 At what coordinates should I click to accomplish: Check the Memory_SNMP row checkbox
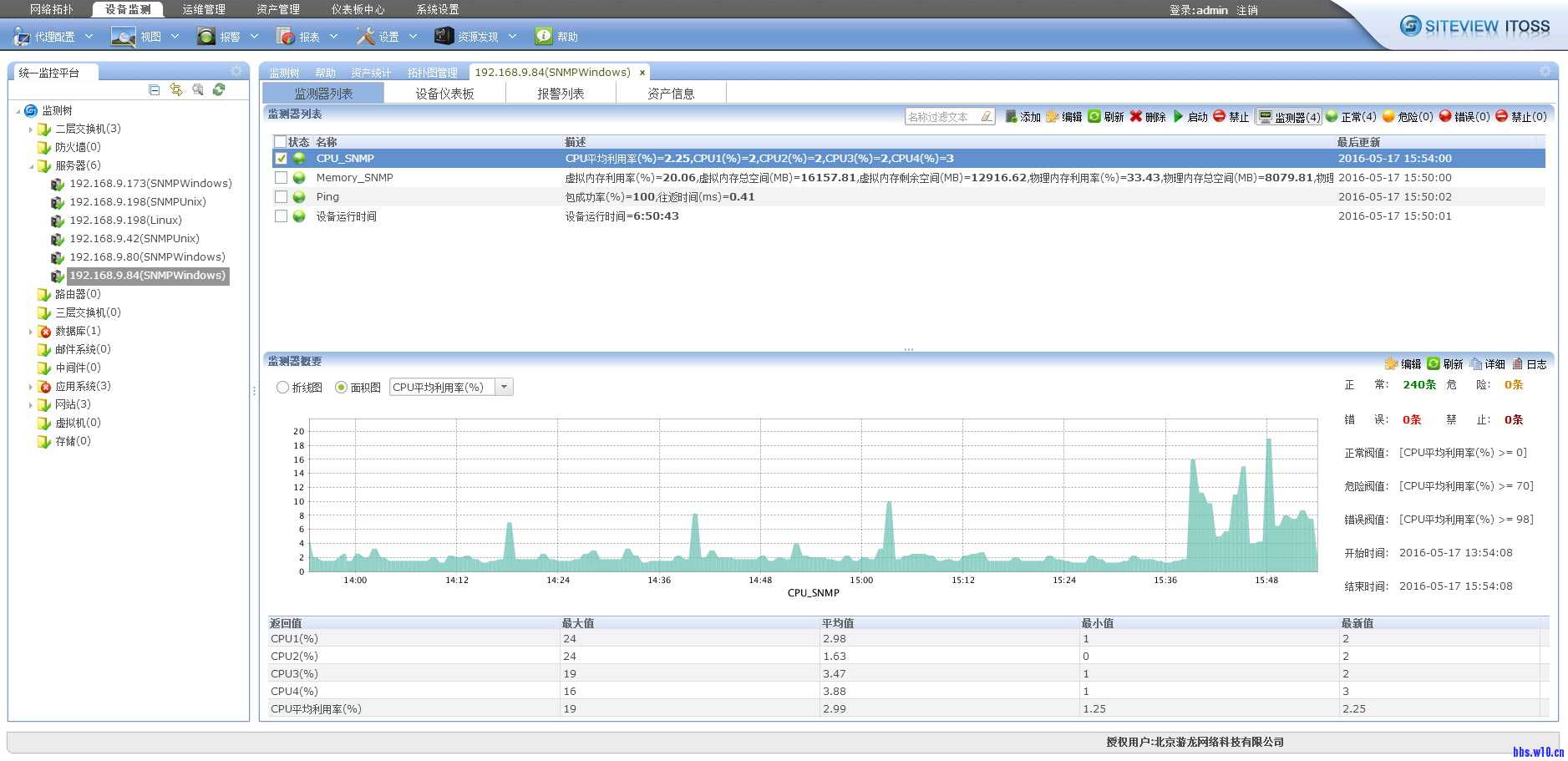(282, 178)
